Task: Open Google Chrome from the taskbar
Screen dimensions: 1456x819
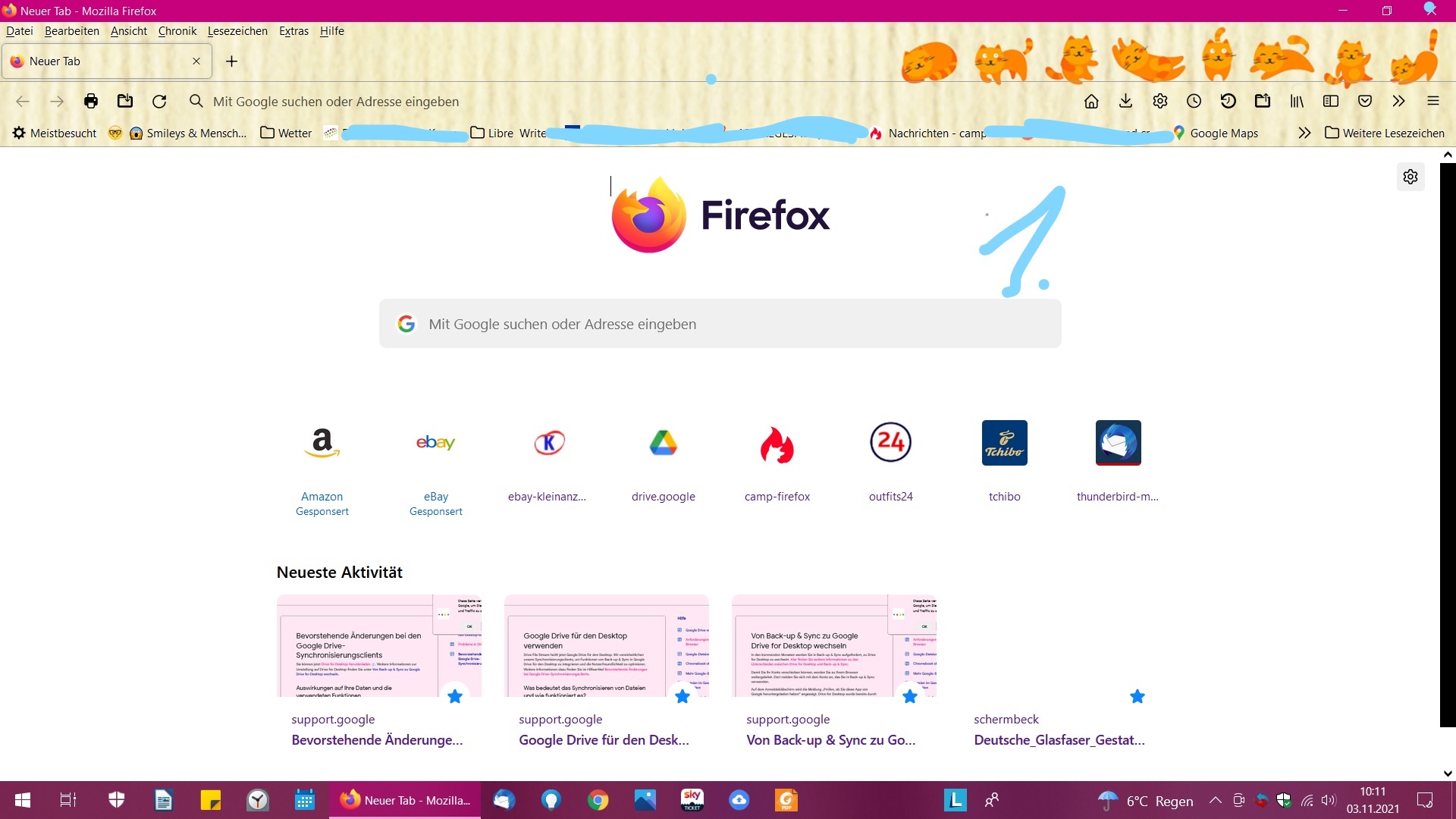Action: (x=598, y=800)
